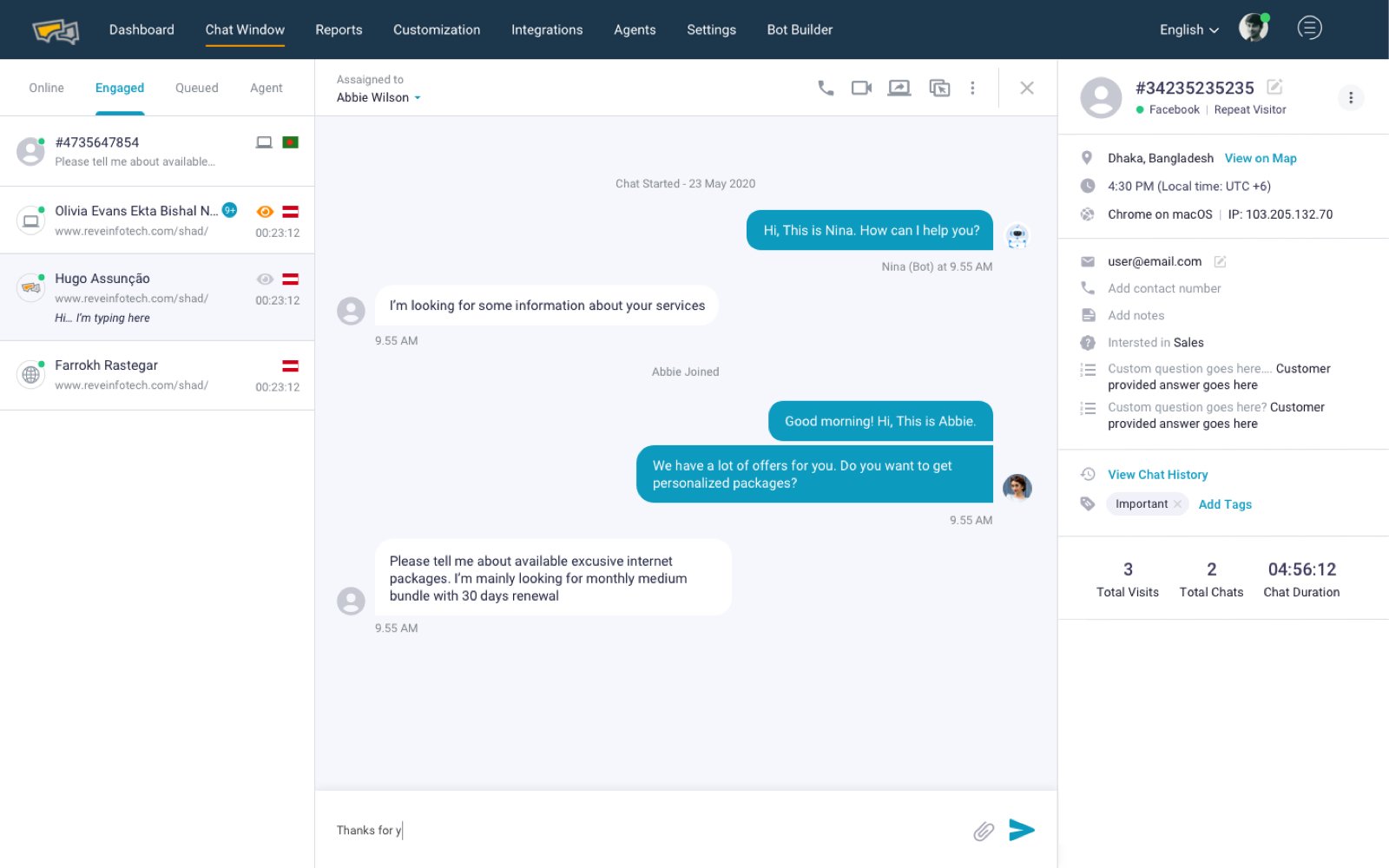Screen dimensions: 1389x868
Task: Open the Customization menu
Action: click(x=437, y=30)
